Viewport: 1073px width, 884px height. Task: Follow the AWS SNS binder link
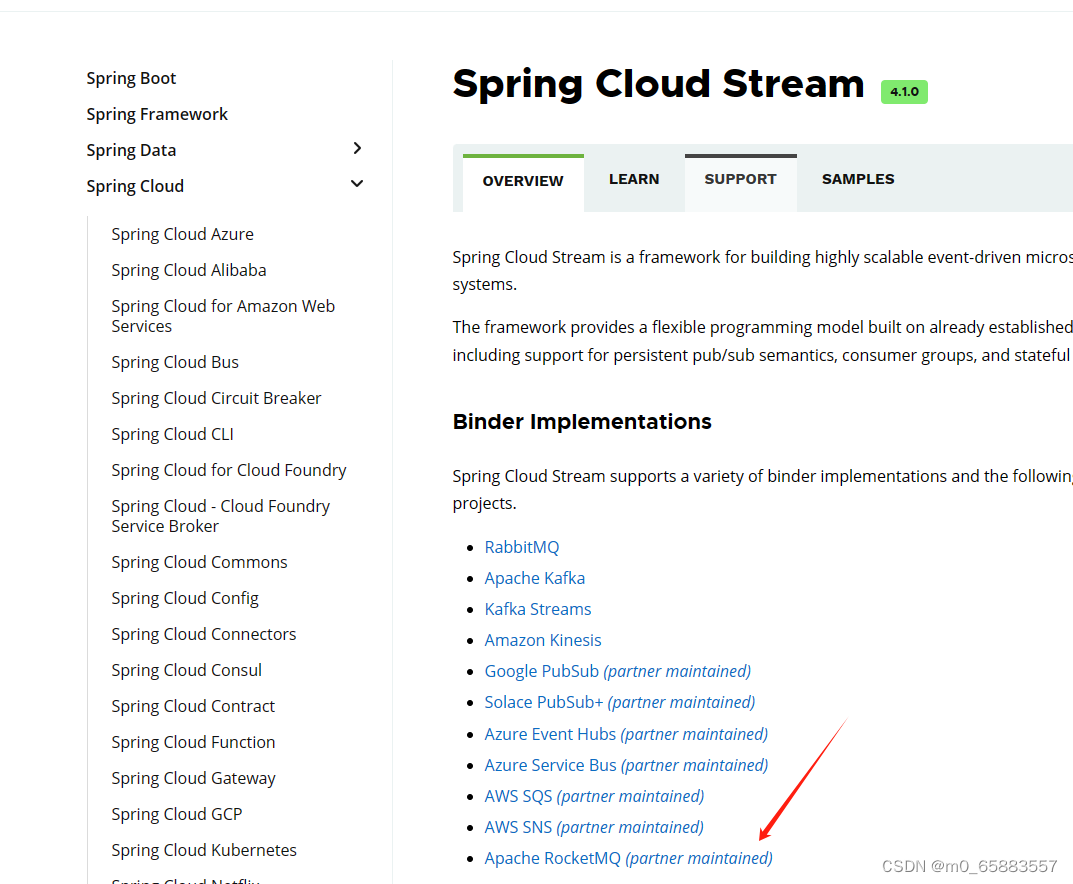pos(594,827)
